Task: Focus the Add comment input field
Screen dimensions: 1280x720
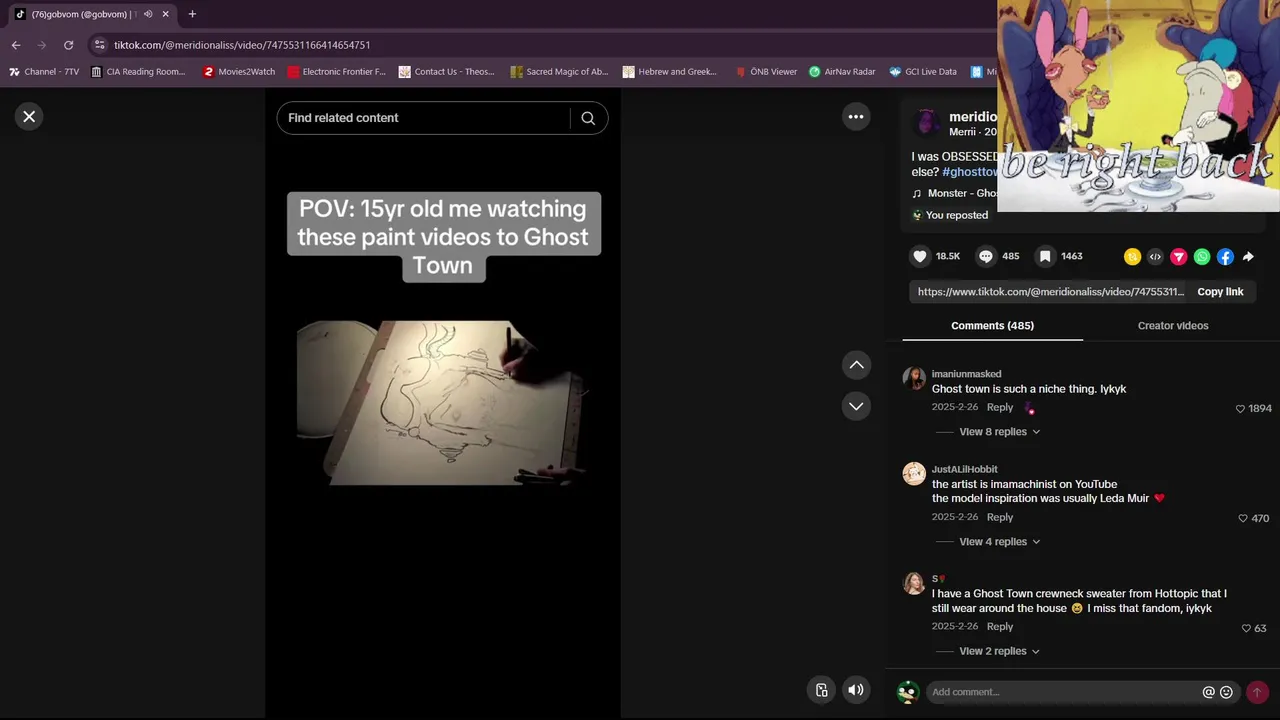Action: (x=1062, y=692)
